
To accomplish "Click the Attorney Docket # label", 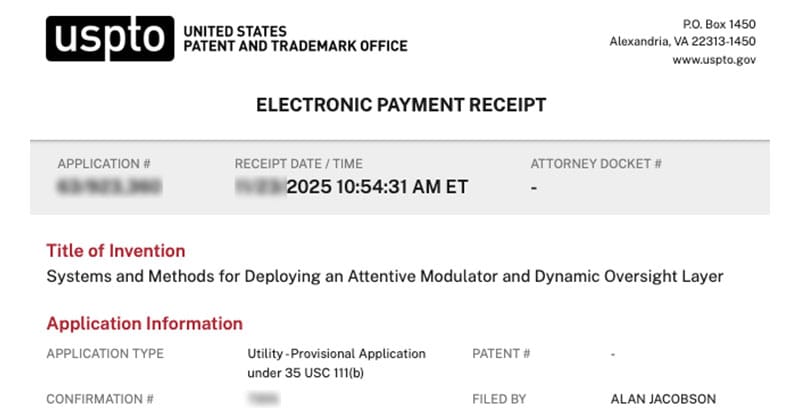I will pos(596,164).
